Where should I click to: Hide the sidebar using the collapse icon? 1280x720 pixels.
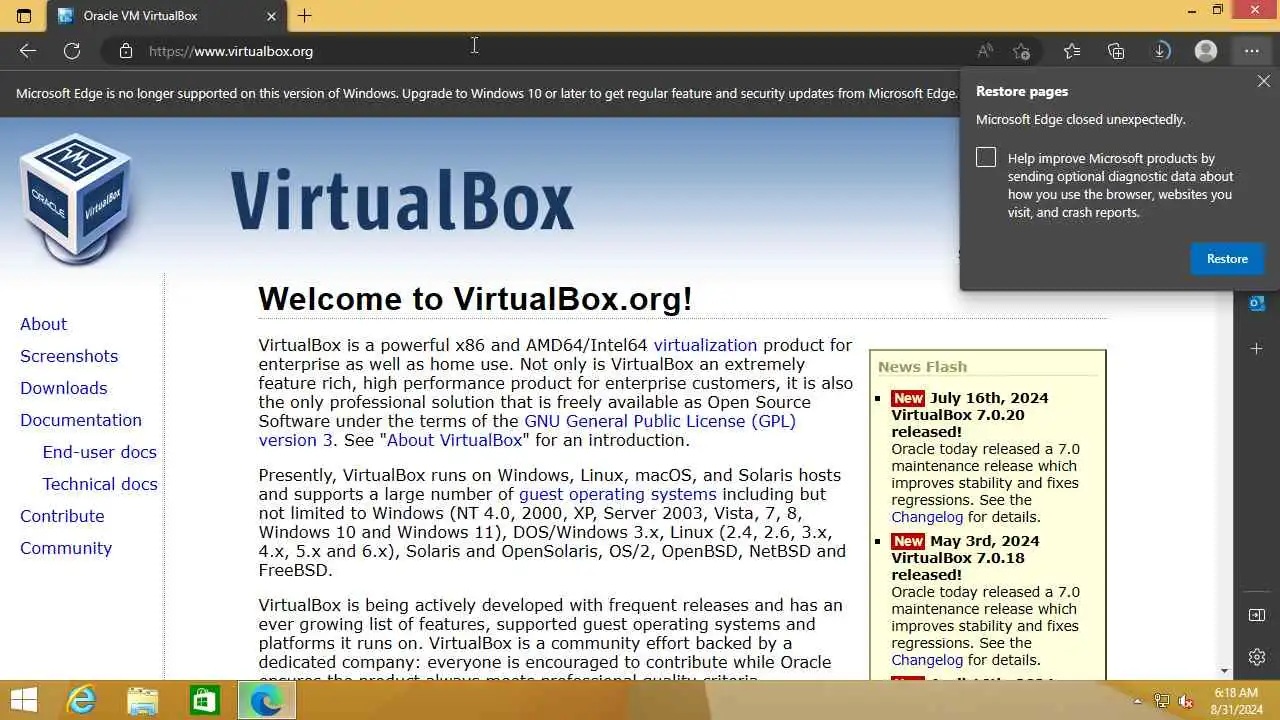pos(1257,614)
